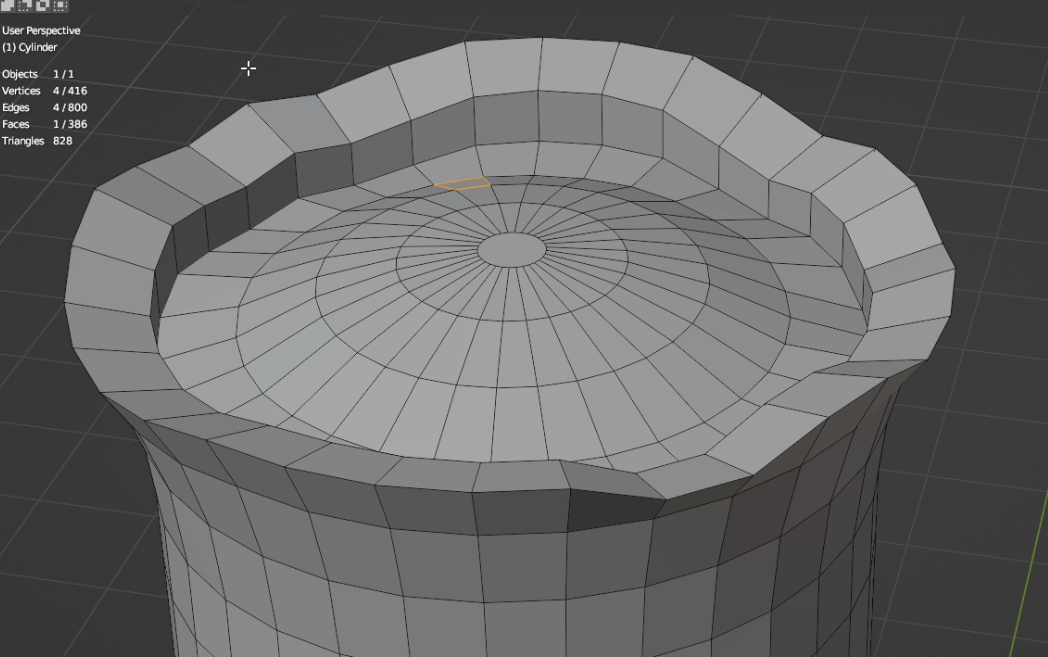Click the '4 / 800' edges count
Image resolution: width=1048 pixels, height=657 pixels.
[x=70, y=108]
